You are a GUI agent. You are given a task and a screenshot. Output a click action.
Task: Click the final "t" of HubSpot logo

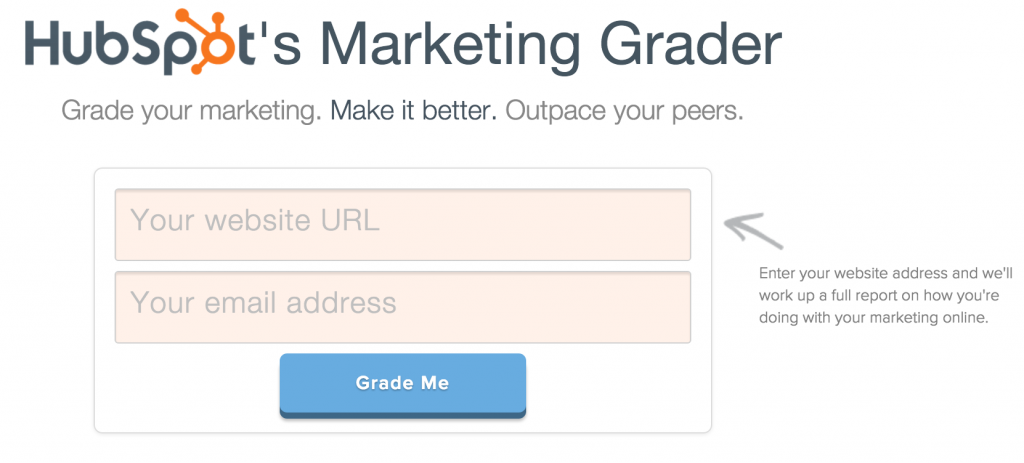point(250,44)
